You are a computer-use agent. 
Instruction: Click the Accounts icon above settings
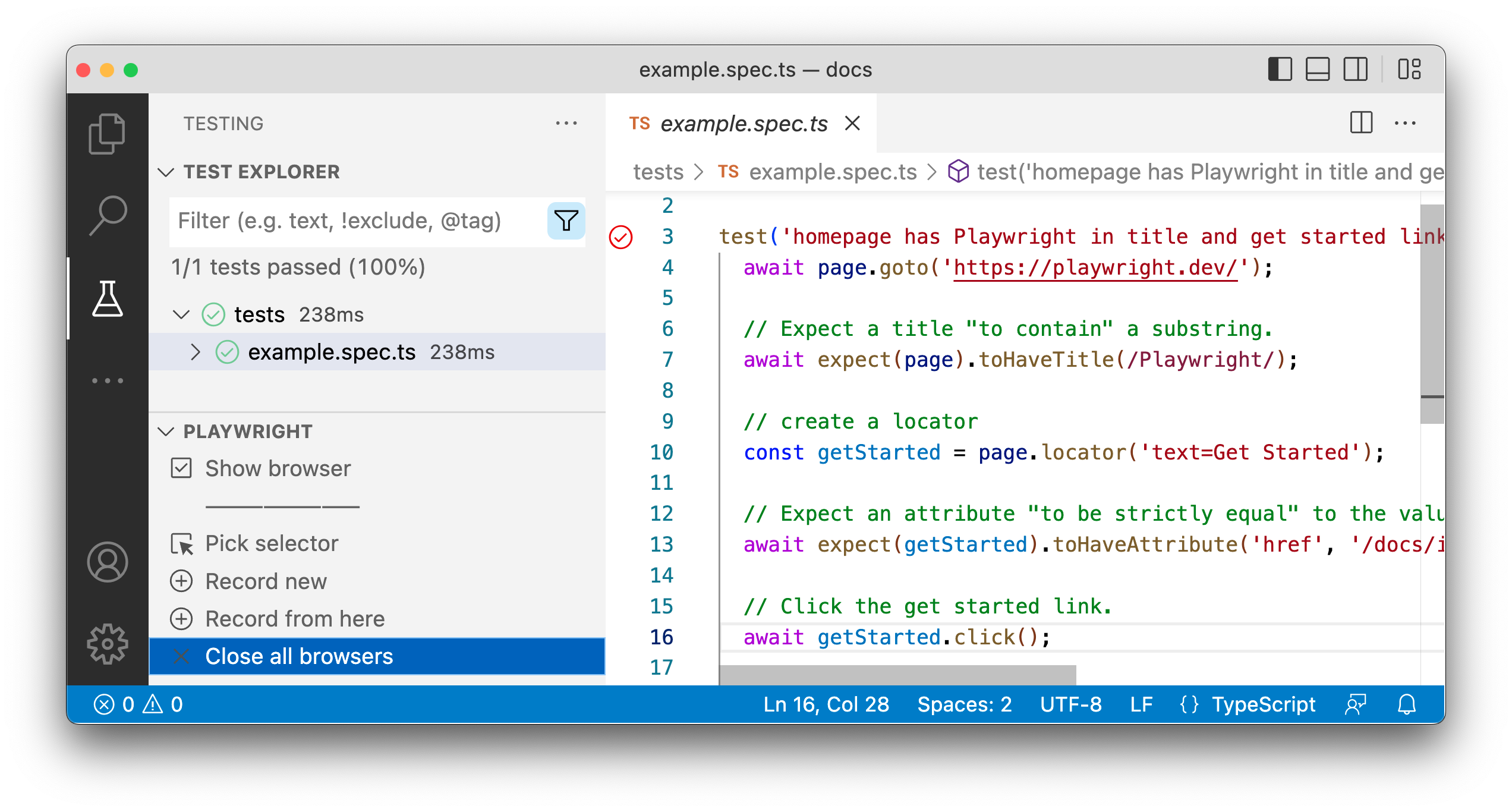(x=108, y=561)
